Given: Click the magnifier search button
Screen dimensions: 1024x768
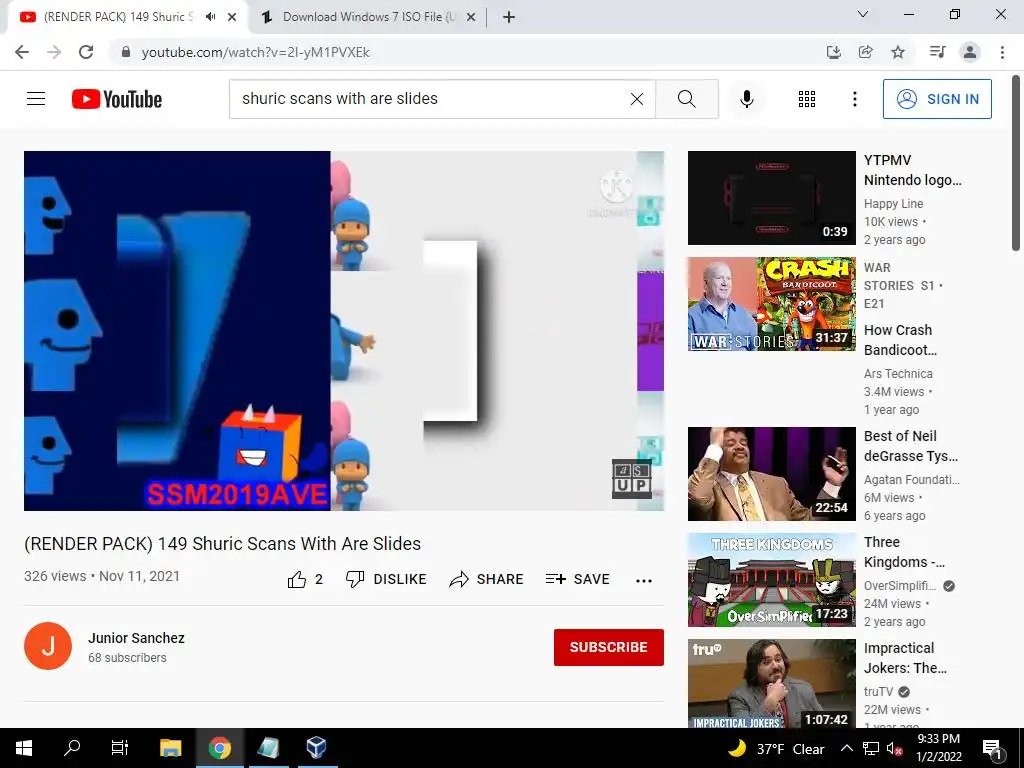Looking at the screenshot, I should click(x=686, y=99).
